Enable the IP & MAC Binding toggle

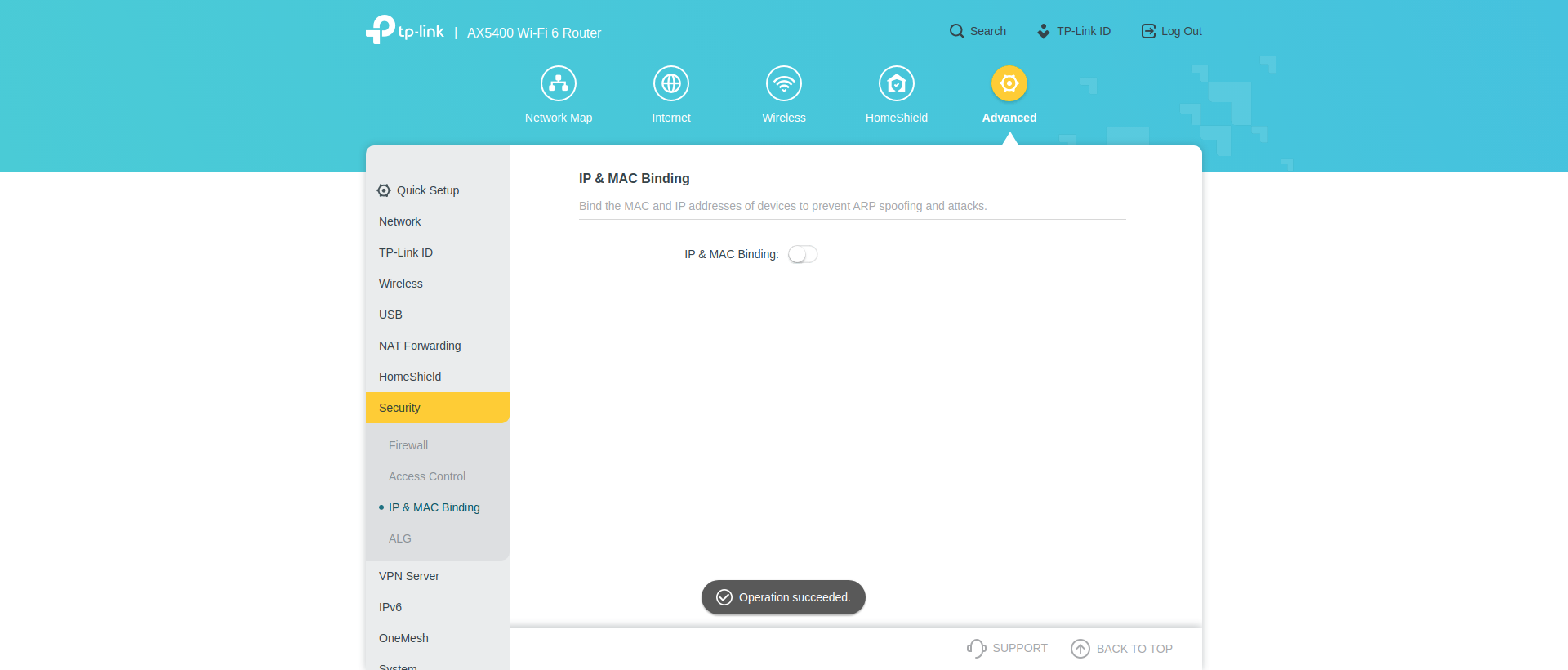(803, 255)
